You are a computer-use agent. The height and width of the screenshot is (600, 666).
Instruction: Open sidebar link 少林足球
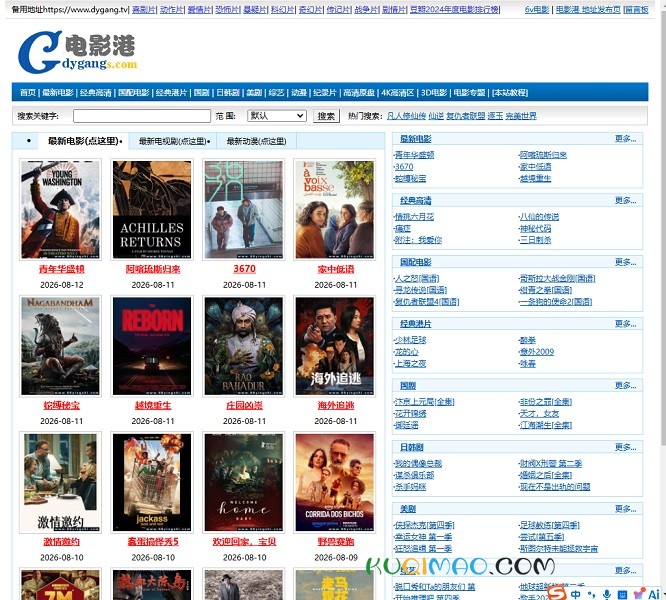tap(410, 340)
